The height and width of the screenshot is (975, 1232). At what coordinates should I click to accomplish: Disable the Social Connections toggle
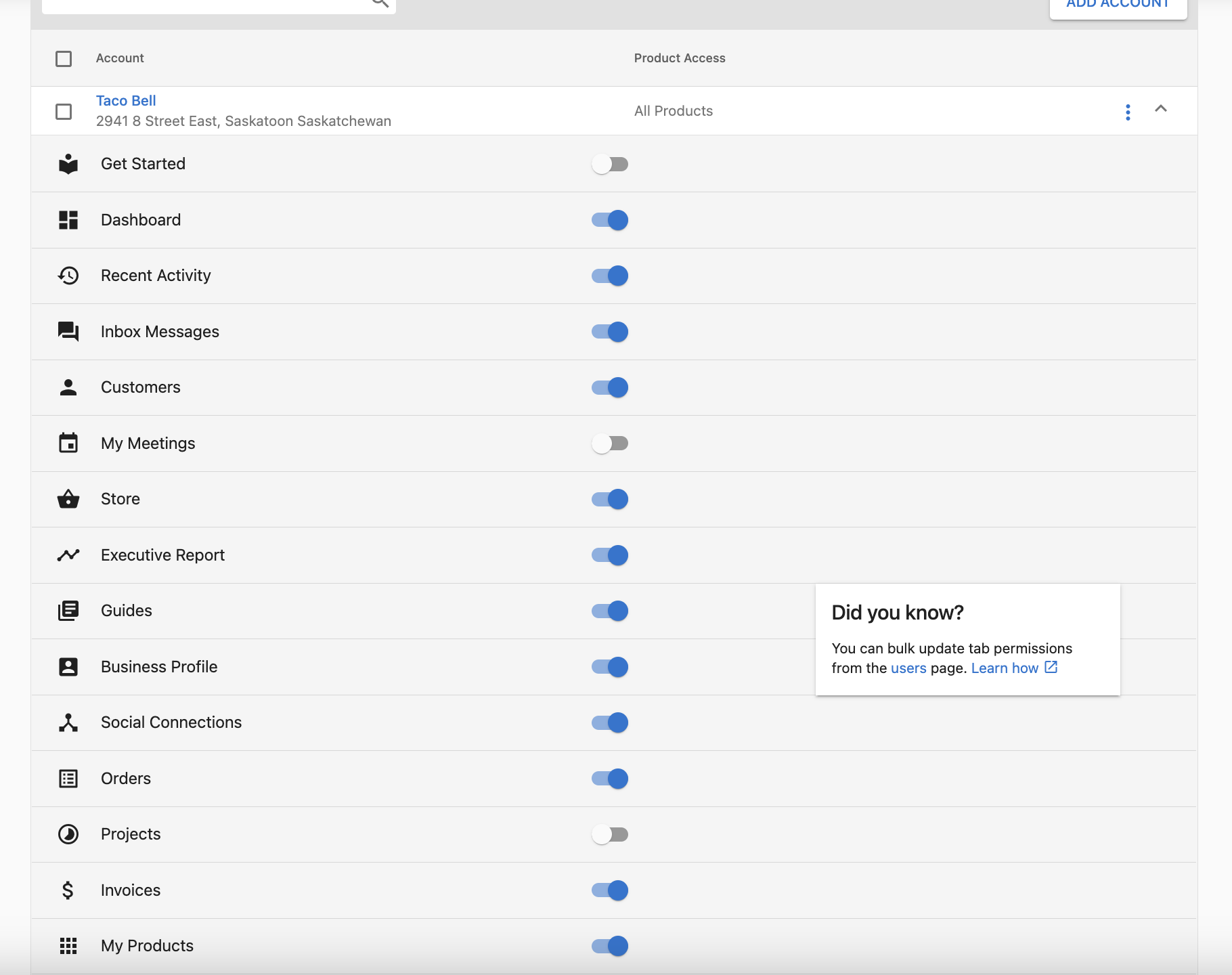[610, 722]
